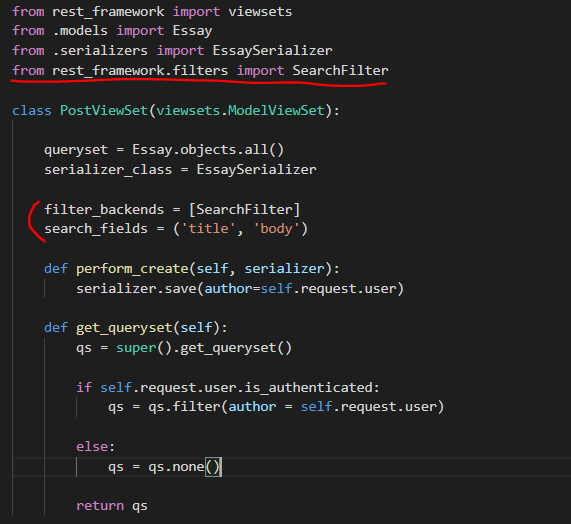Click the class name 'PostViewSet'

(104, 110)
